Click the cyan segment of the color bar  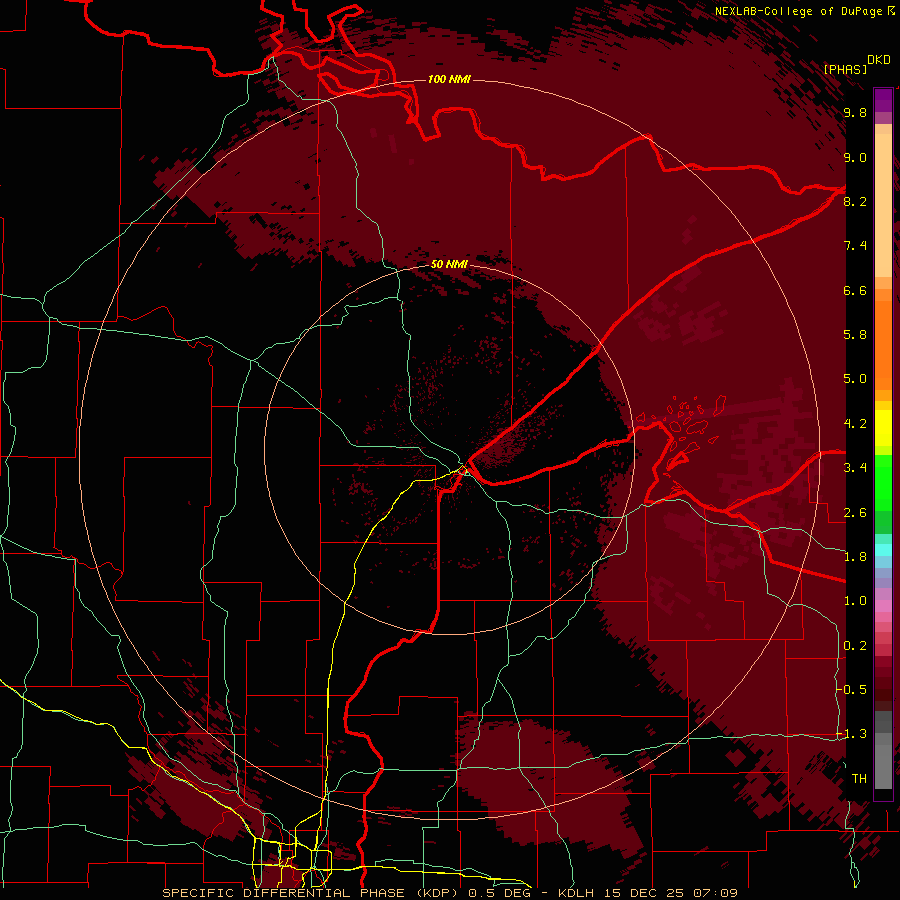[883, 549]
